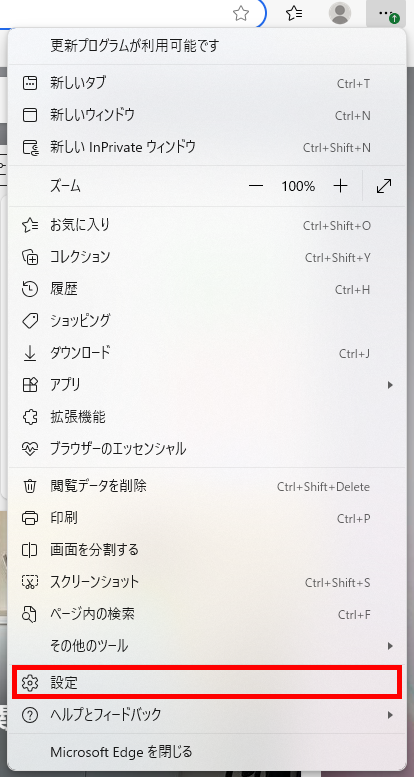Open コレクション menu item
The width and height of the screenshot is (414, 777).
[207, 257]
